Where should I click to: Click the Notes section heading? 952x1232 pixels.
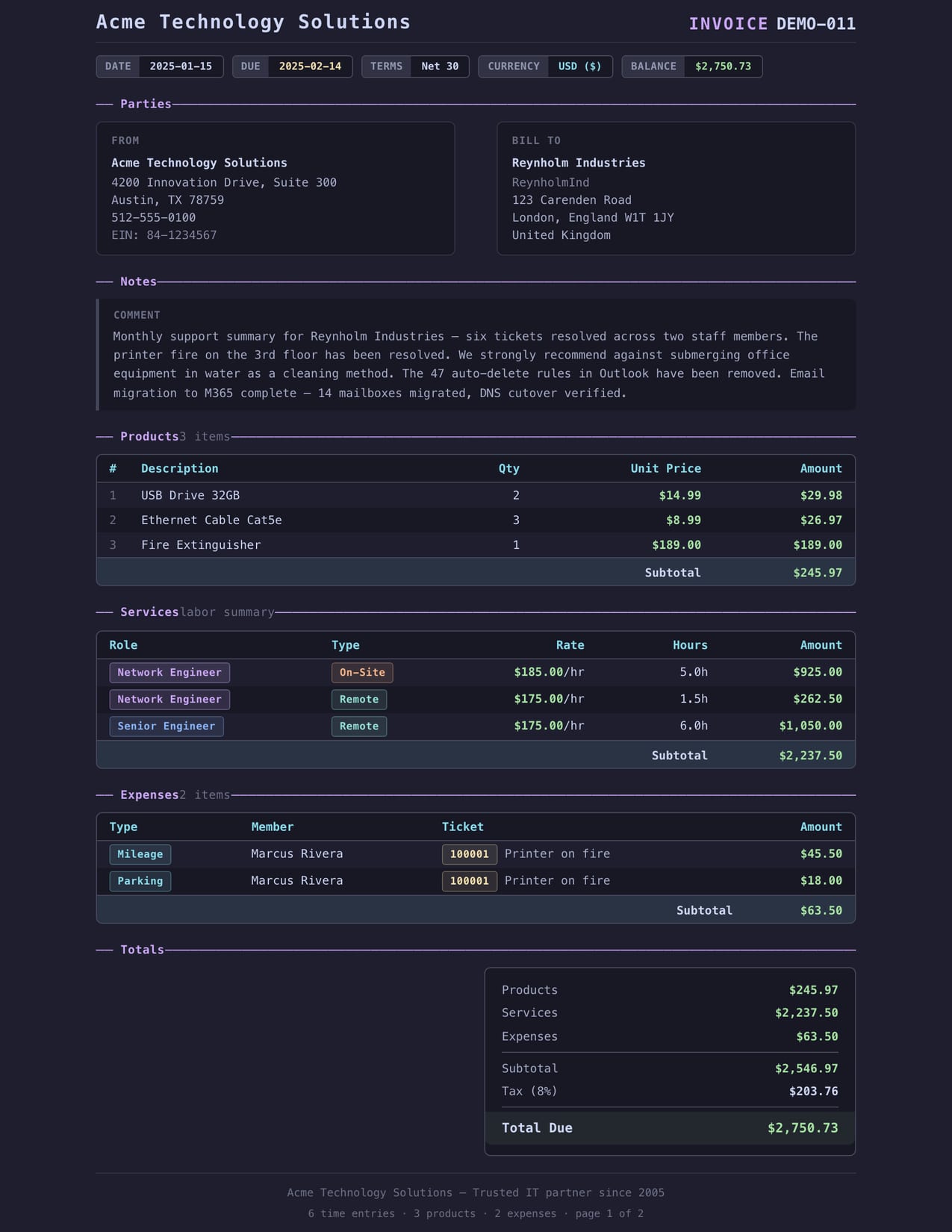pos(138,282)
